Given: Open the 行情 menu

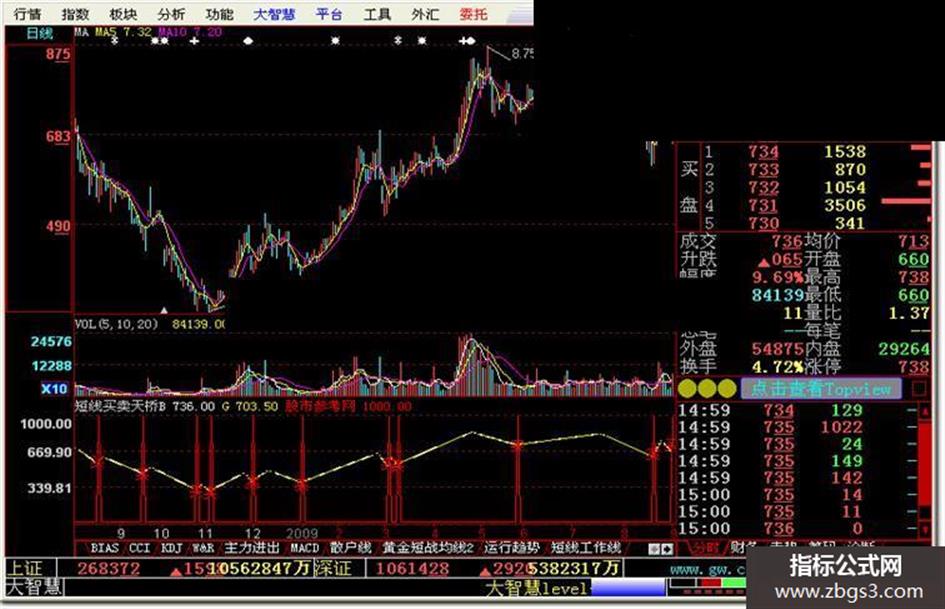Looking at the screenshot, I should pos(27,13).
